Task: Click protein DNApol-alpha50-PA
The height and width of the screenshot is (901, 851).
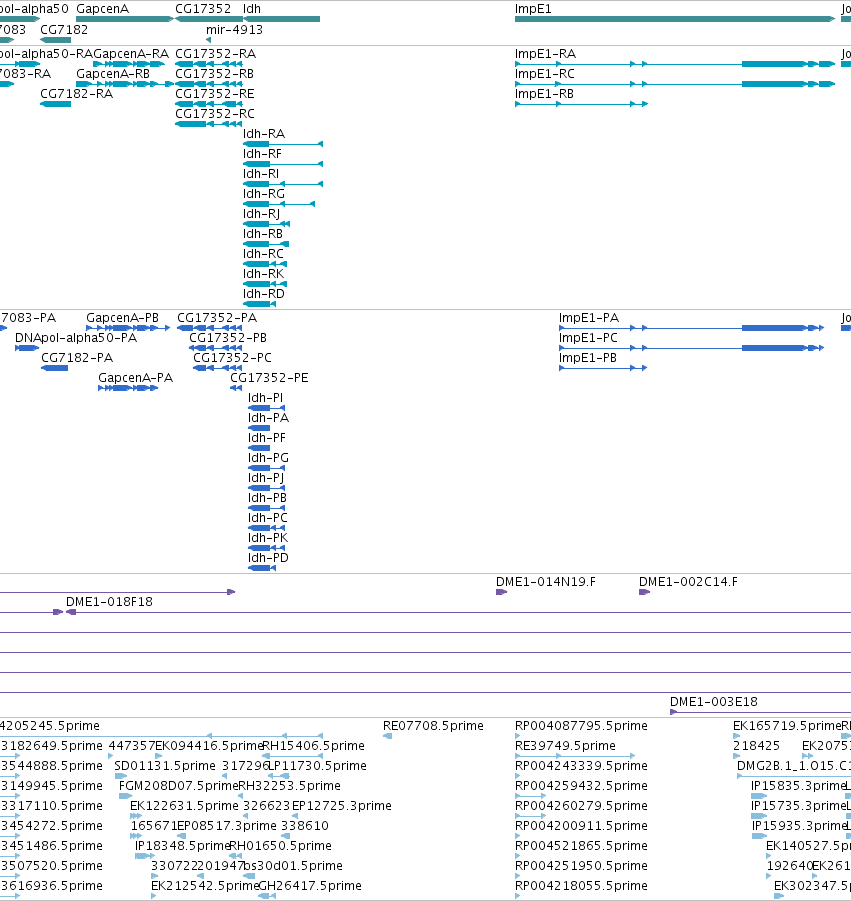Action: tap(76, 338)
